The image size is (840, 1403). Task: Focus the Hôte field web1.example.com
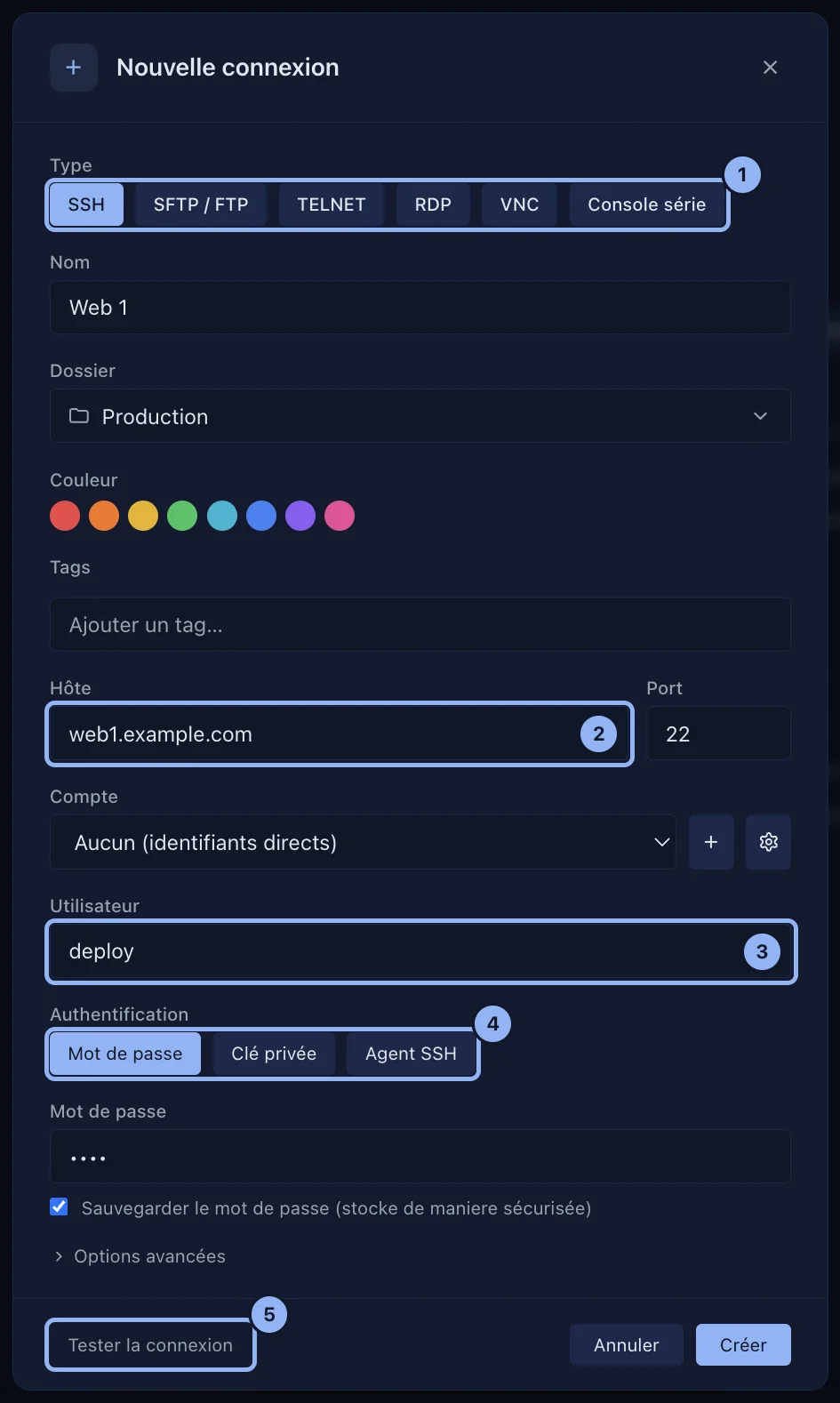pyautogui.click(x=340, y=734)
